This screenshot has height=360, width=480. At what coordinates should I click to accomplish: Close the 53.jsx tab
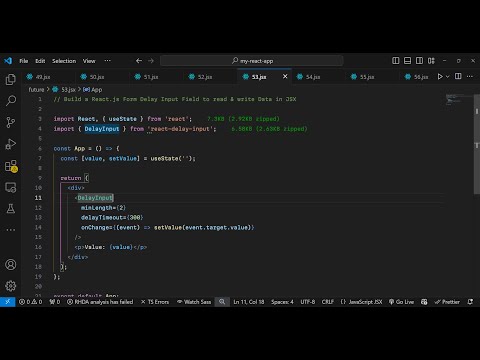coord(285,76)
